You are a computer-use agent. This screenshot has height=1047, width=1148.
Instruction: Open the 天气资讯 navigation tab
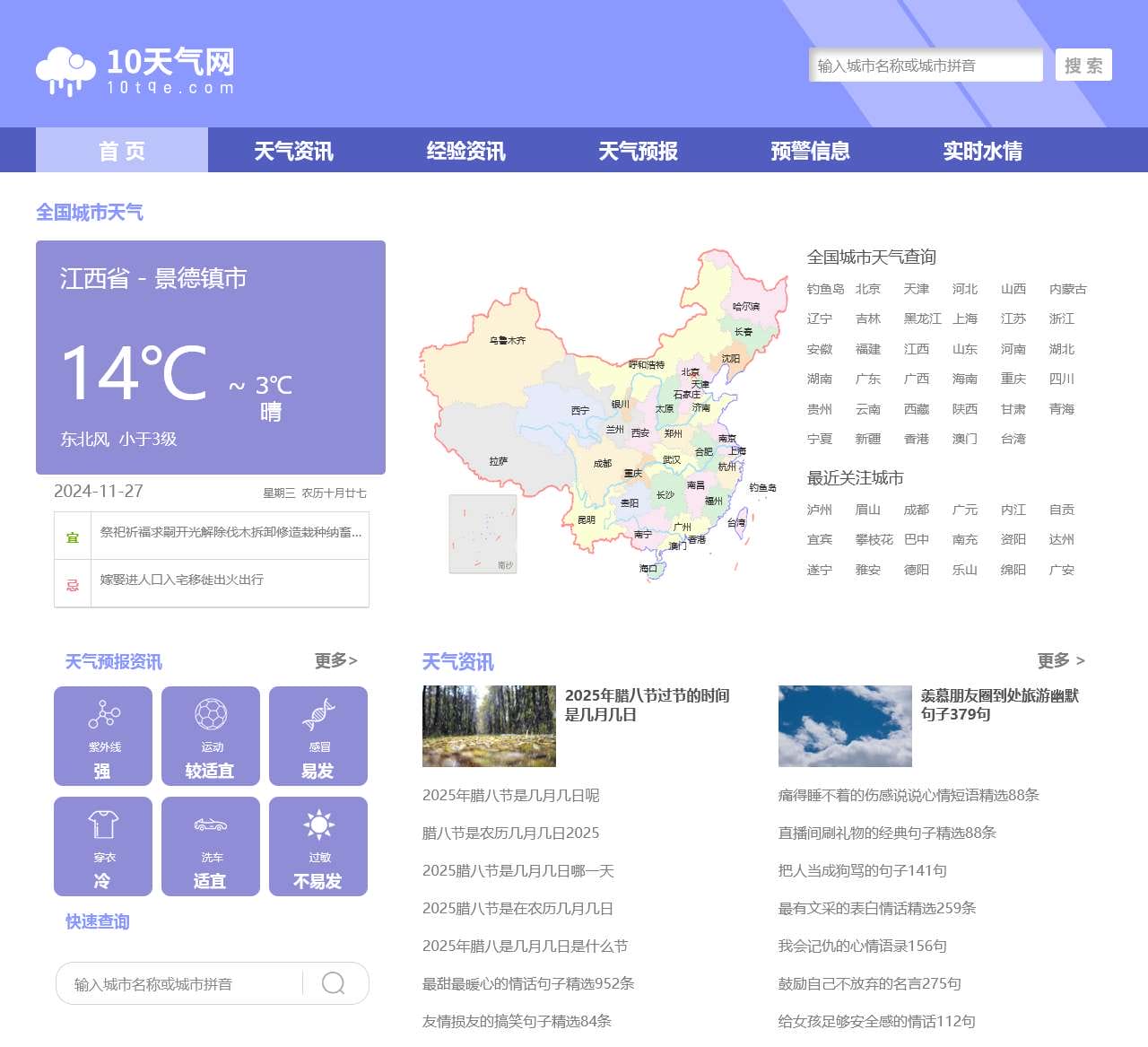click(x=294, y=150)
